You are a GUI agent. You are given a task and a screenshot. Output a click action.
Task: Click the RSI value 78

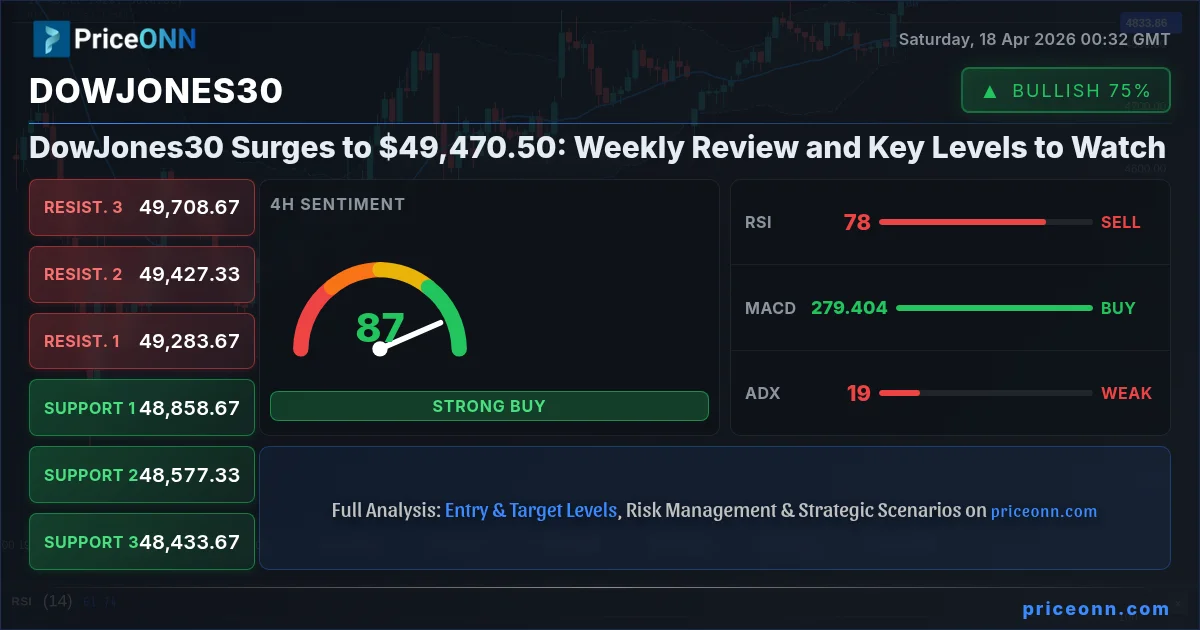[857, 222]
